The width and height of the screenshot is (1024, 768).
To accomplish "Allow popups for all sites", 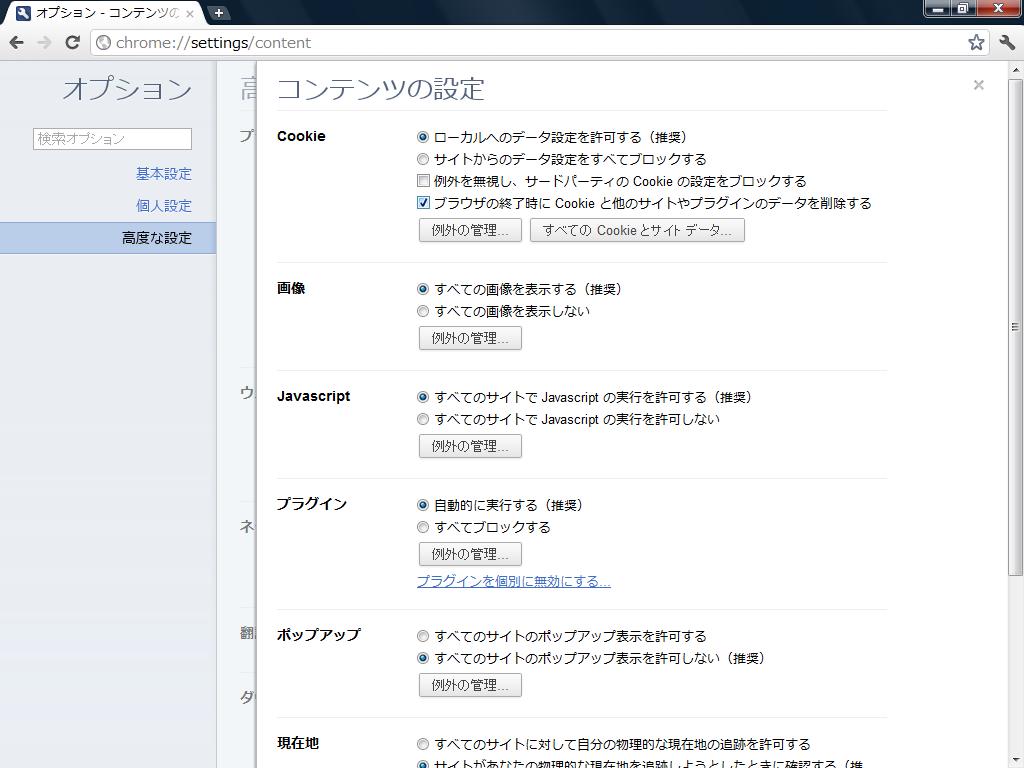I will pos(423,635).
